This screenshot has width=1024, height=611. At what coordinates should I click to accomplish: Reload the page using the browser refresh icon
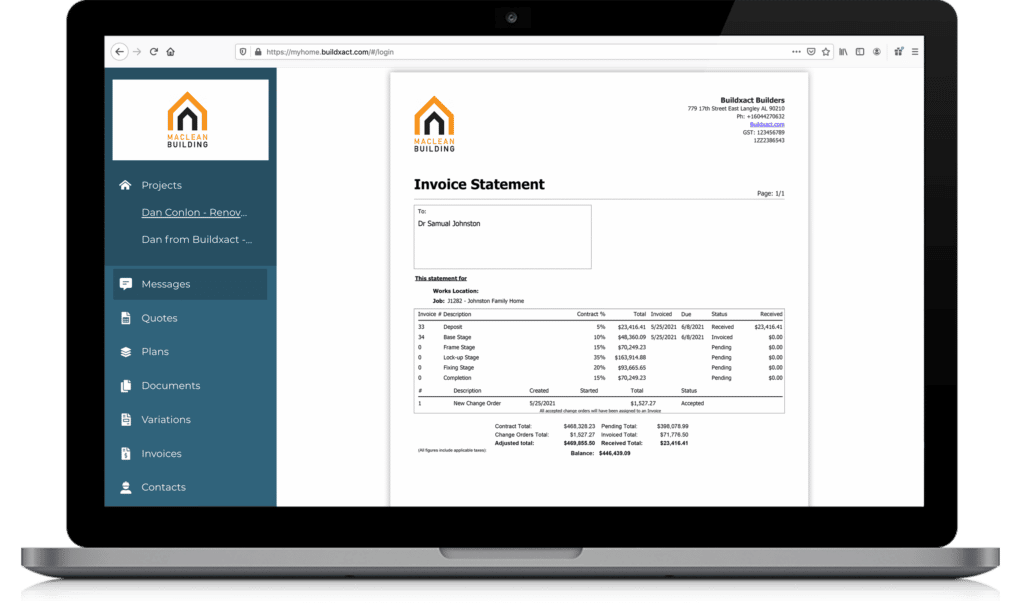pyautogui.click(x=152, y=51)
